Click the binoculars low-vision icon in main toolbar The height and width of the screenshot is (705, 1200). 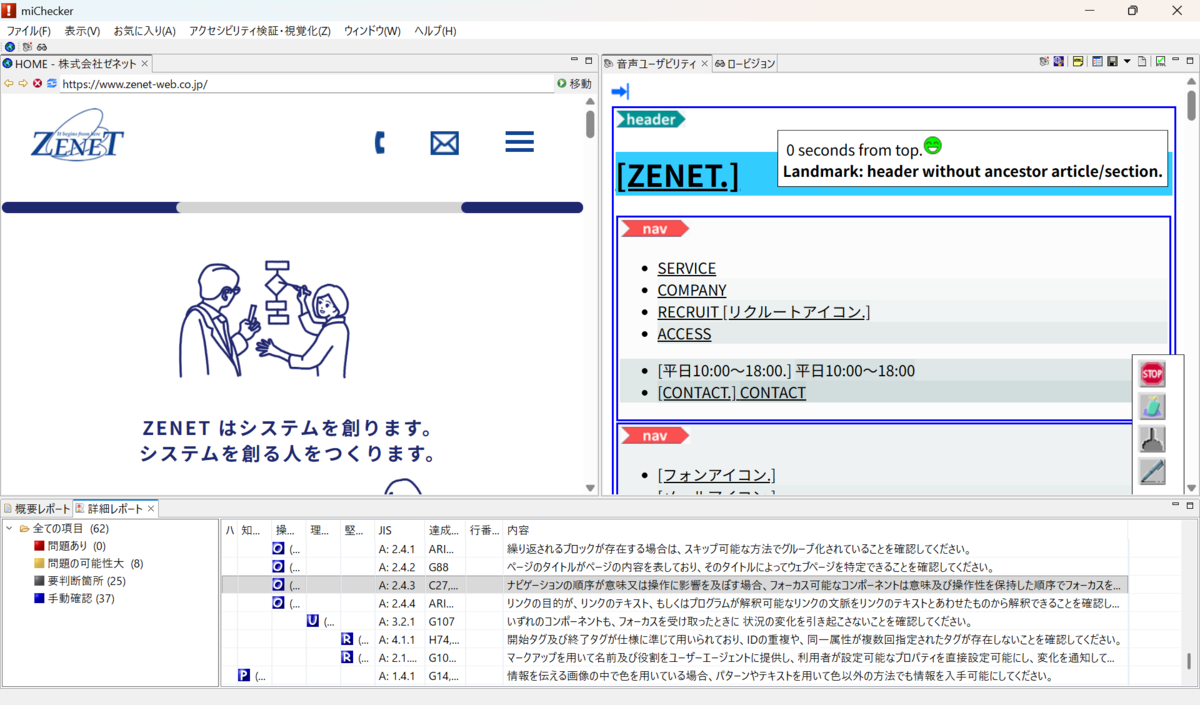pos(42,46)
